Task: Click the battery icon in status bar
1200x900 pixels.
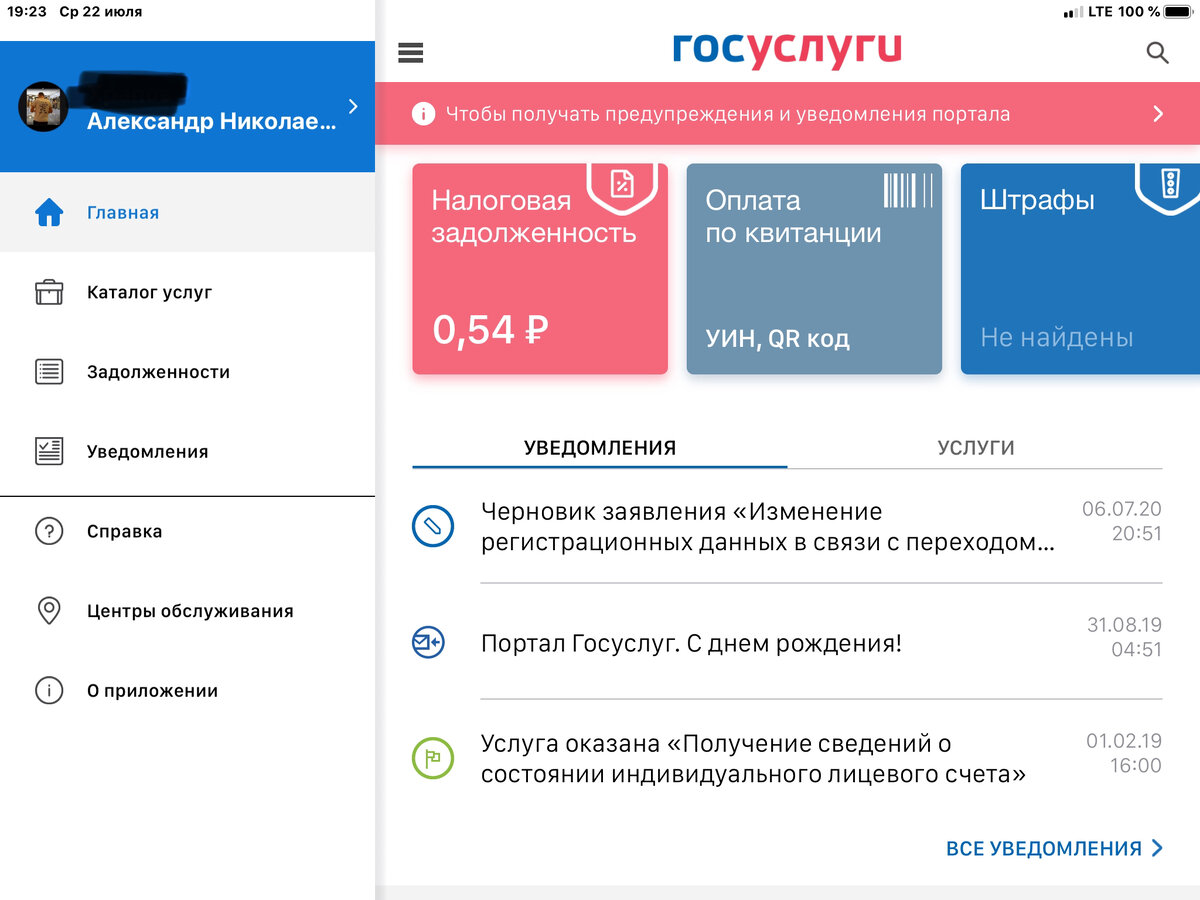Action: click(x=1179, y=12)
